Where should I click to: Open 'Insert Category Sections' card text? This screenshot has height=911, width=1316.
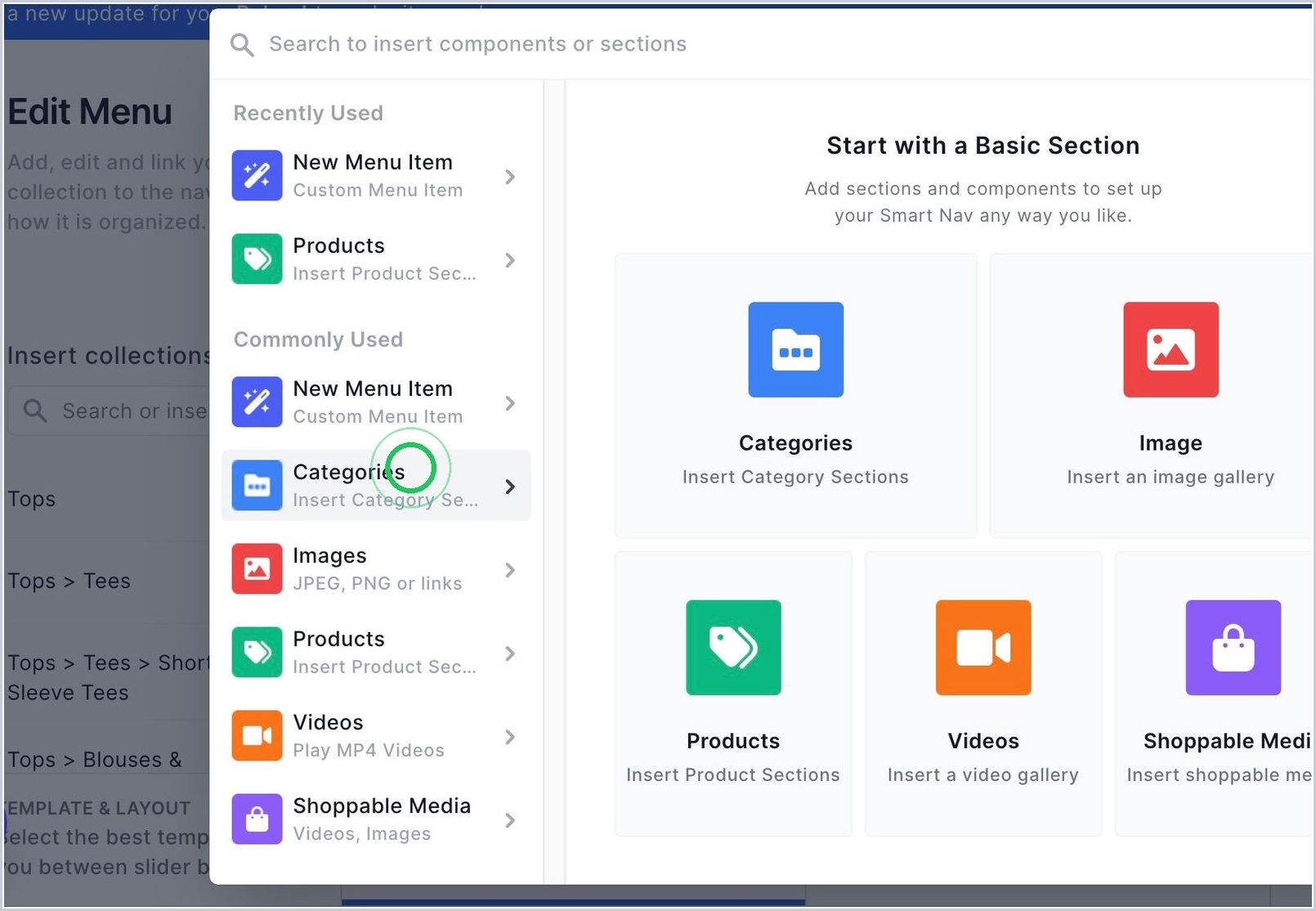pos(795,477)
